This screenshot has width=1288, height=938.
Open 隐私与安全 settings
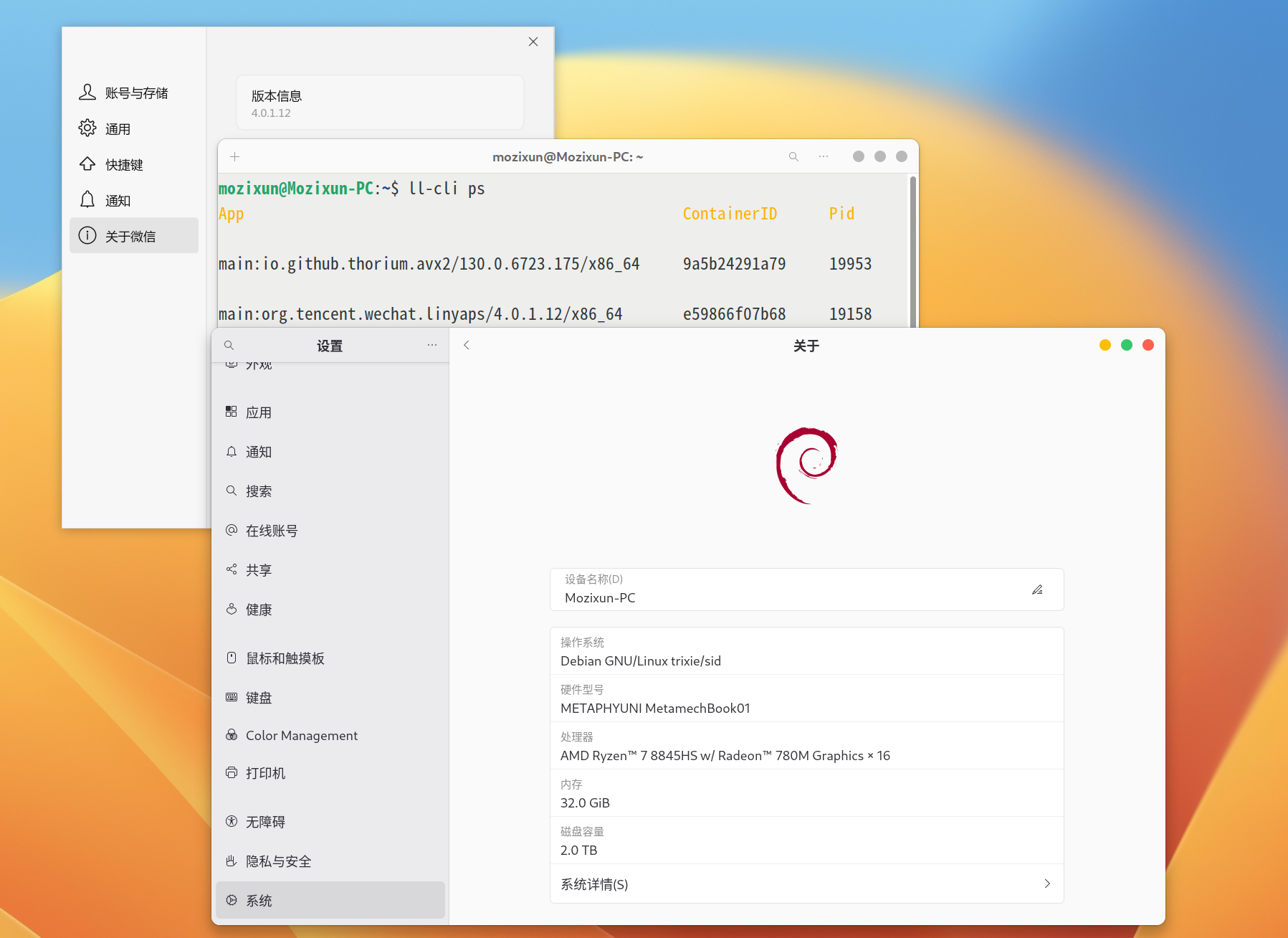click(330, 861)
